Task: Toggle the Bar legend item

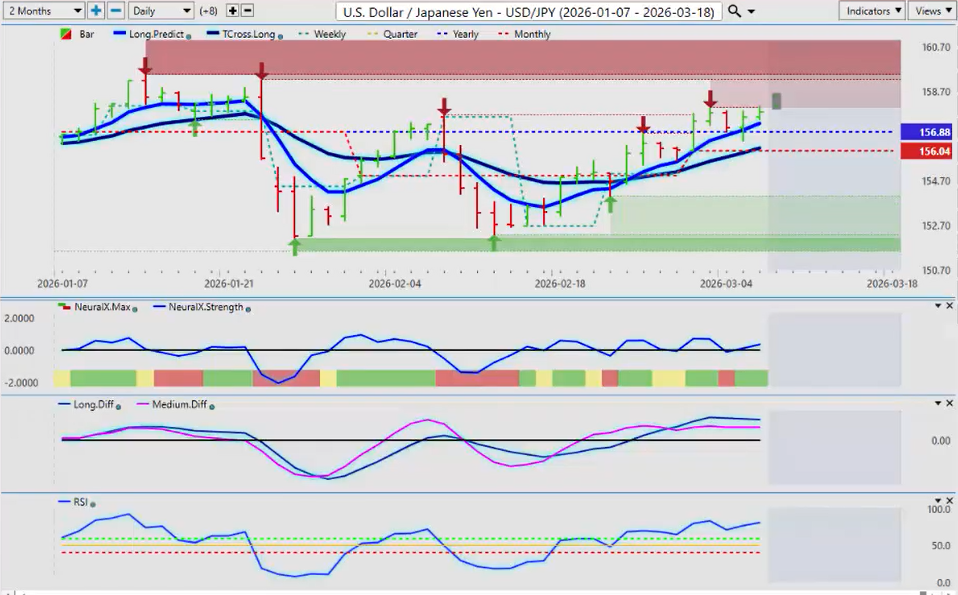Action: pyautogui.click(x=80, y=34)
